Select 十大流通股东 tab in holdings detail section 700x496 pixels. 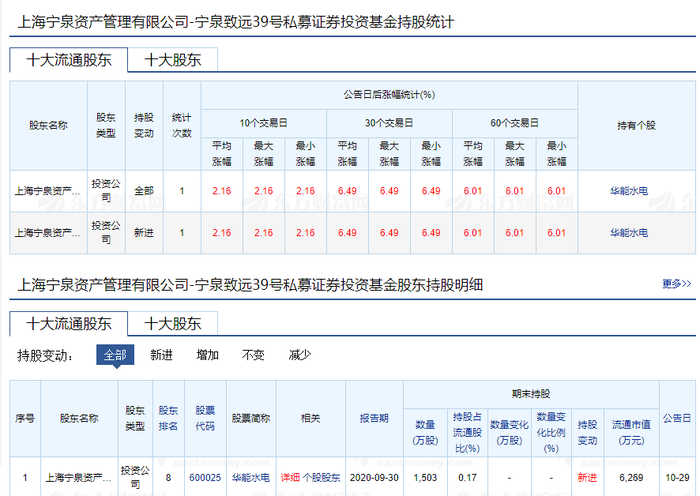69,324
